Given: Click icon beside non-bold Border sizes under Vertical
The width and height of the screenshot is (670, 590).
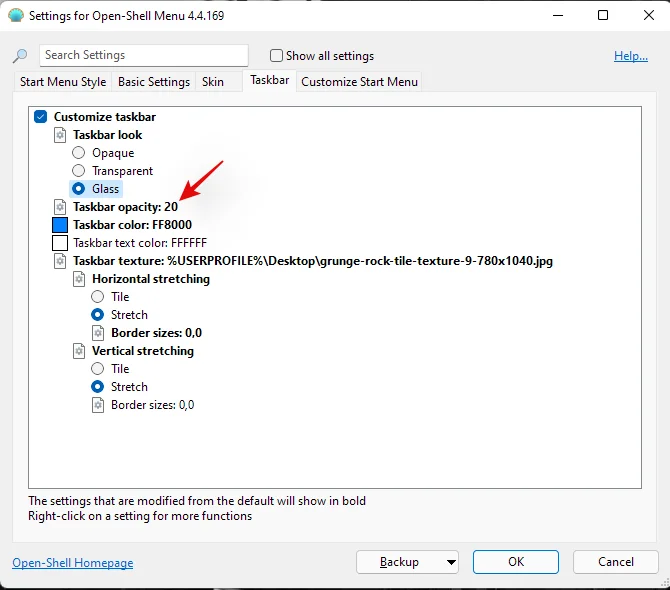Looking at the screenshot, I should 98,405.
